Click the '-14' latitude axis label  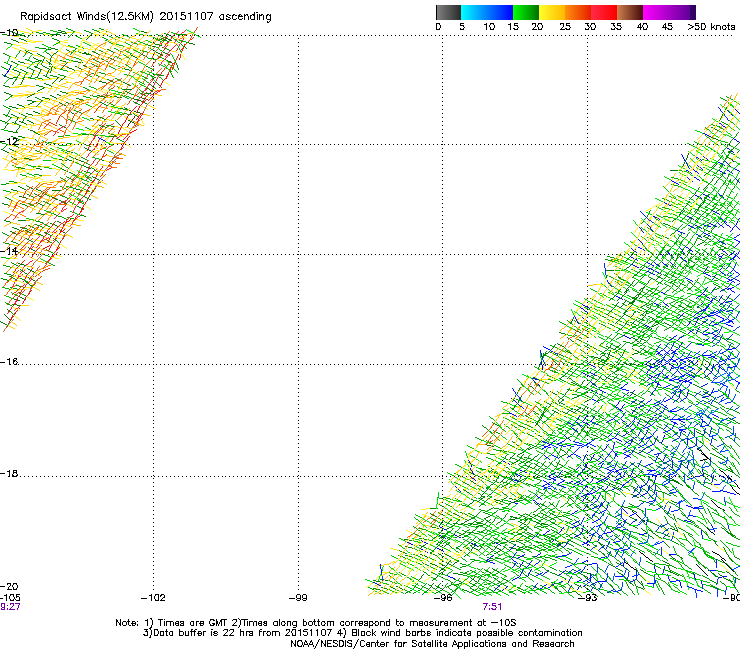[x=9, y=251]
